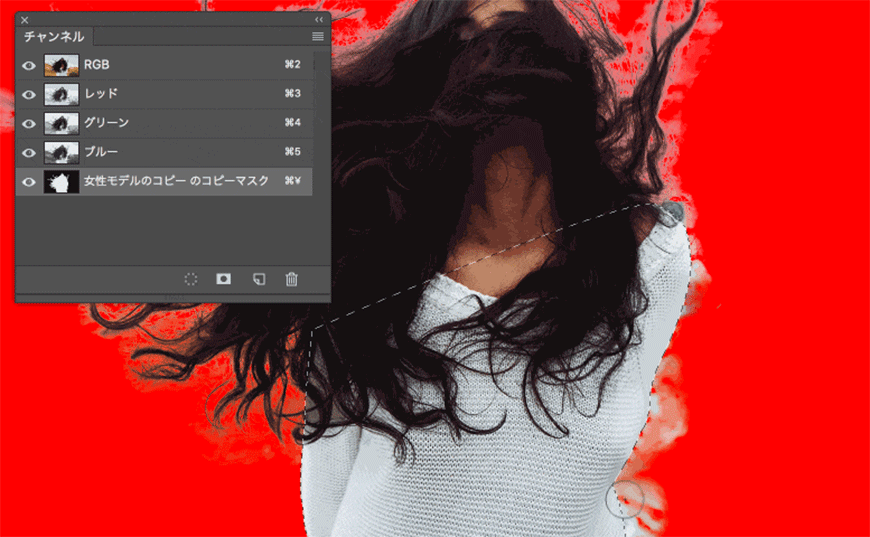Screen dimensions: 870x537
Task: Toggle visibility of レッド channel
Action: 29,94
